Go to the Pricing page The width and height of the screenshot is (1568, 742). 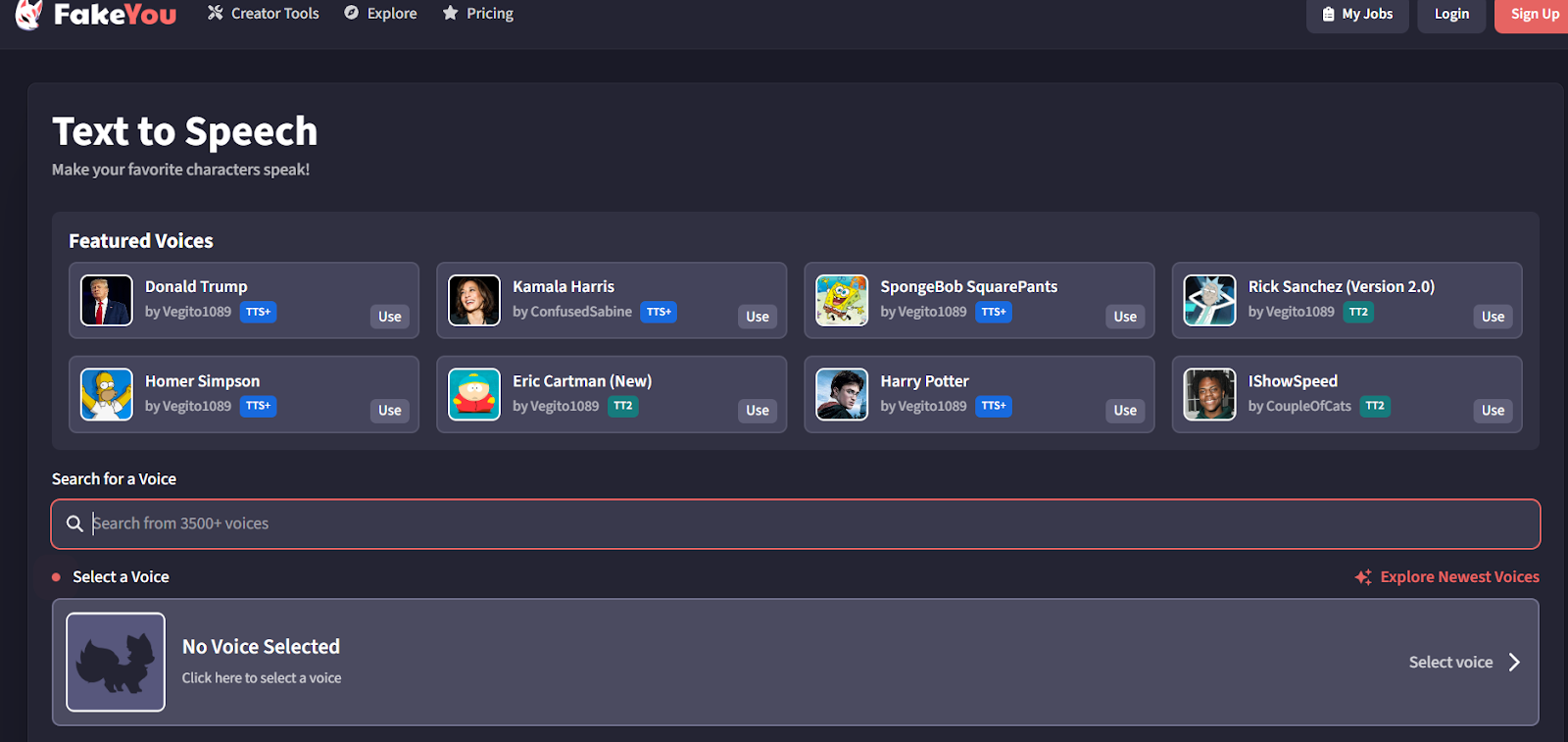pyautogui.click(x=478, y=14)
